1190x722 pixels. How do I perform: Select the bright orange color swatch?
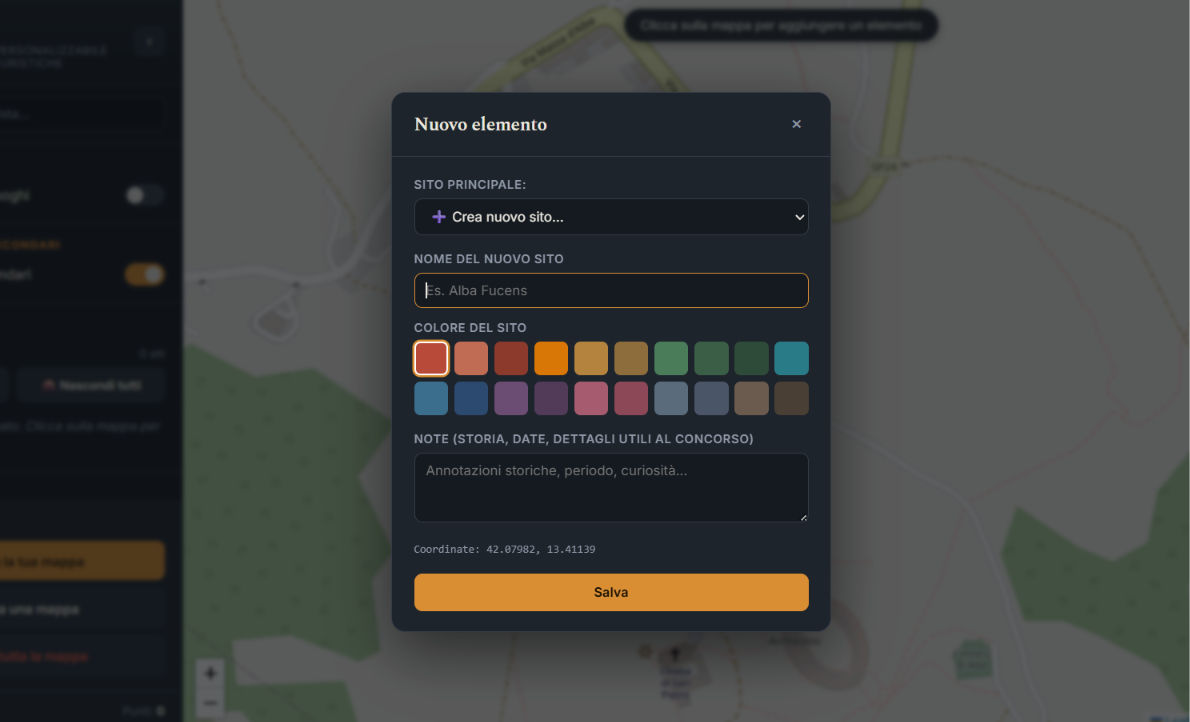(x=551, y=358)
